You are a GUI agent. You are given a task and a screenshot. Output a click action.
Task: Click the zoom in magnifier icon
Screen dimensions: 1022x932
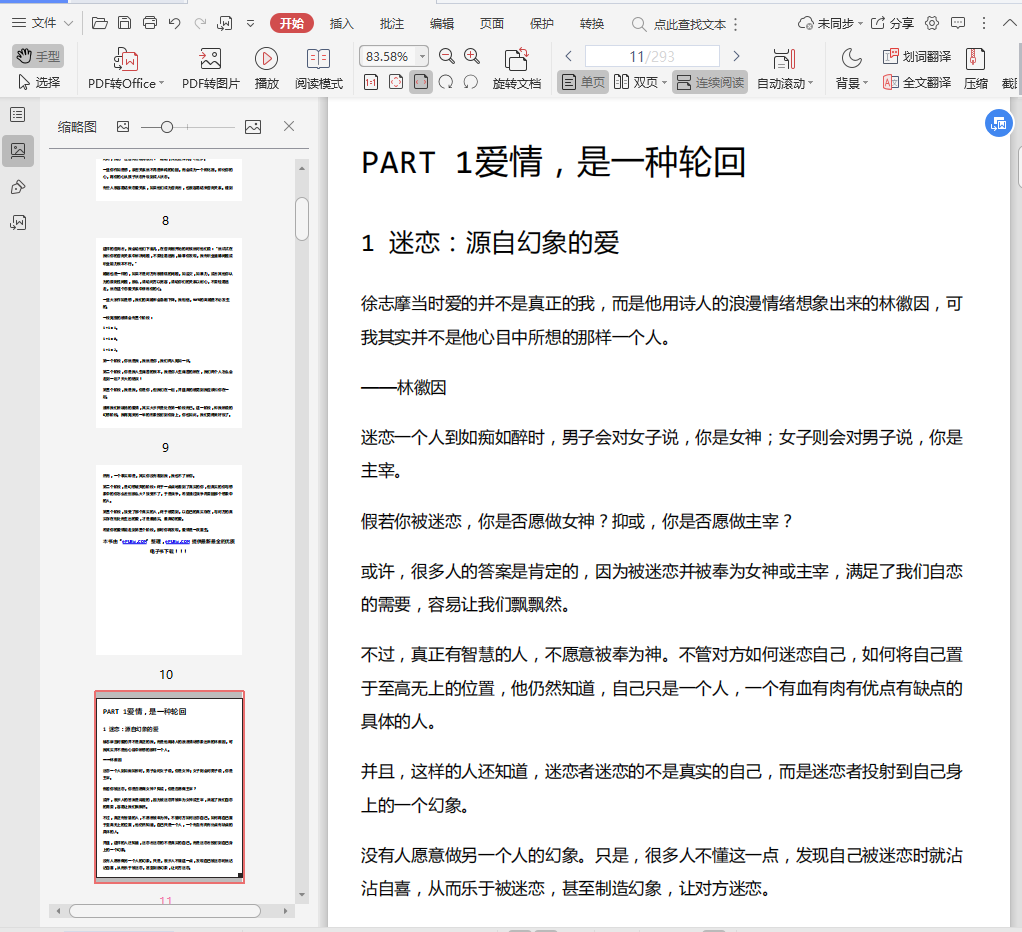pos(472,56)
